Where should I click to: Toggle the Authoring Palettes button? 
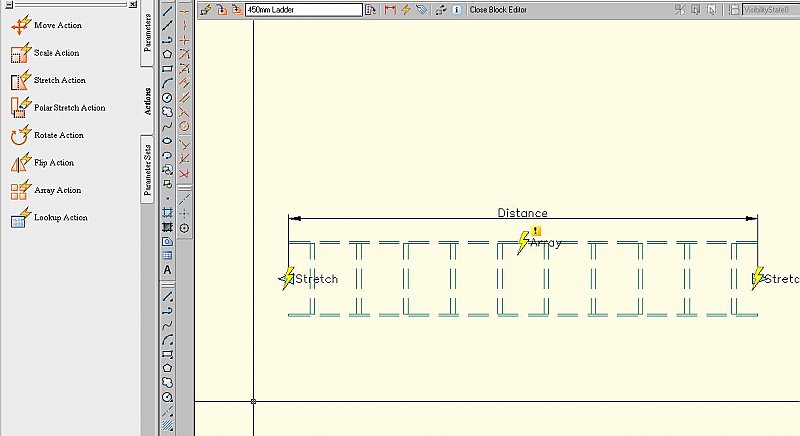371,10
